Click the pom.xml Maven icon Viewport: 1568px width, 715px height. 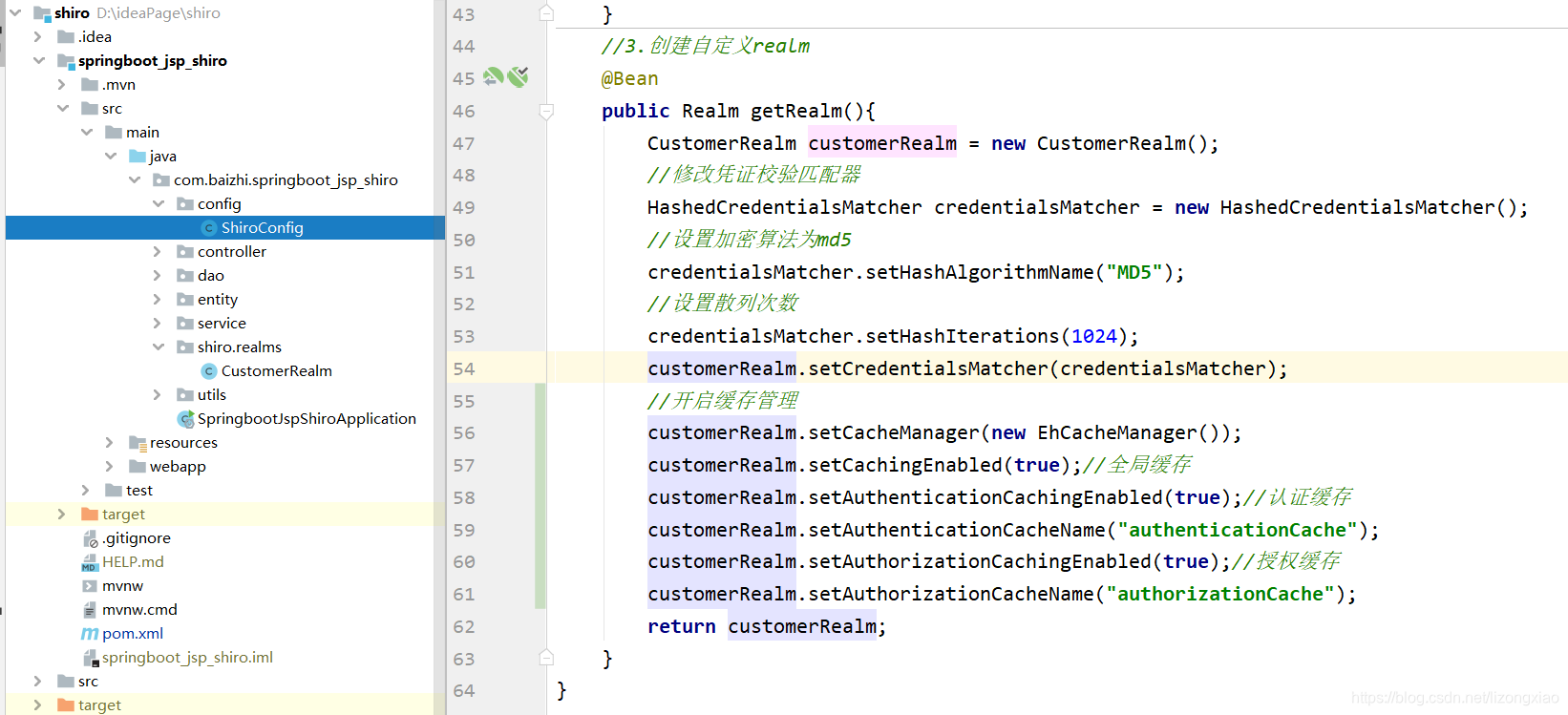click(x=90, y=634)
